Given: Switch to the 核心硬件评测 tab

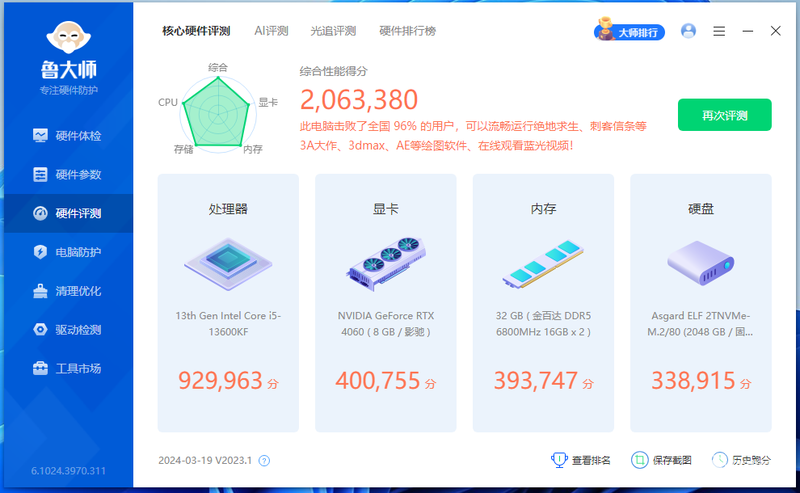Looking at the screenshot, I should coord(196,31).
